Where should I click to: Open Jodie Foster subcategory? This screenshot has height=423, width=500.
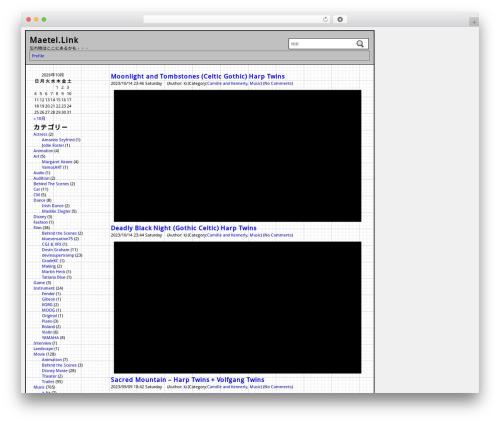[x=53, y=145]
